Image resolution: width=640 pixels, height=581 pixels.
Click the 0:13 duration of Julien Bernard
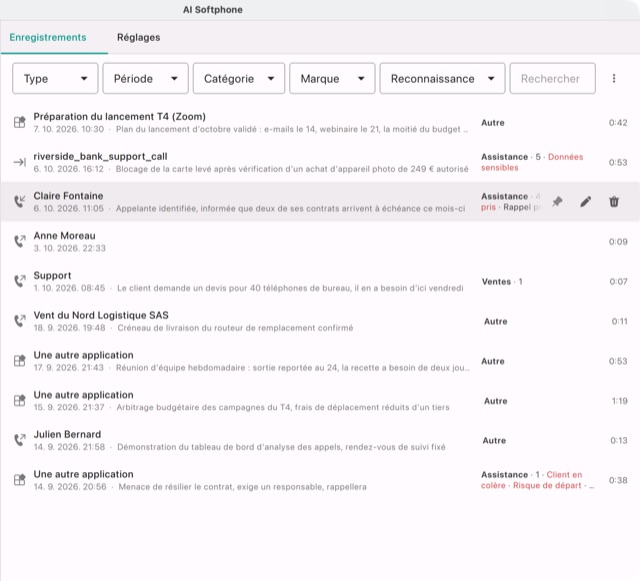tap(619, 441)
